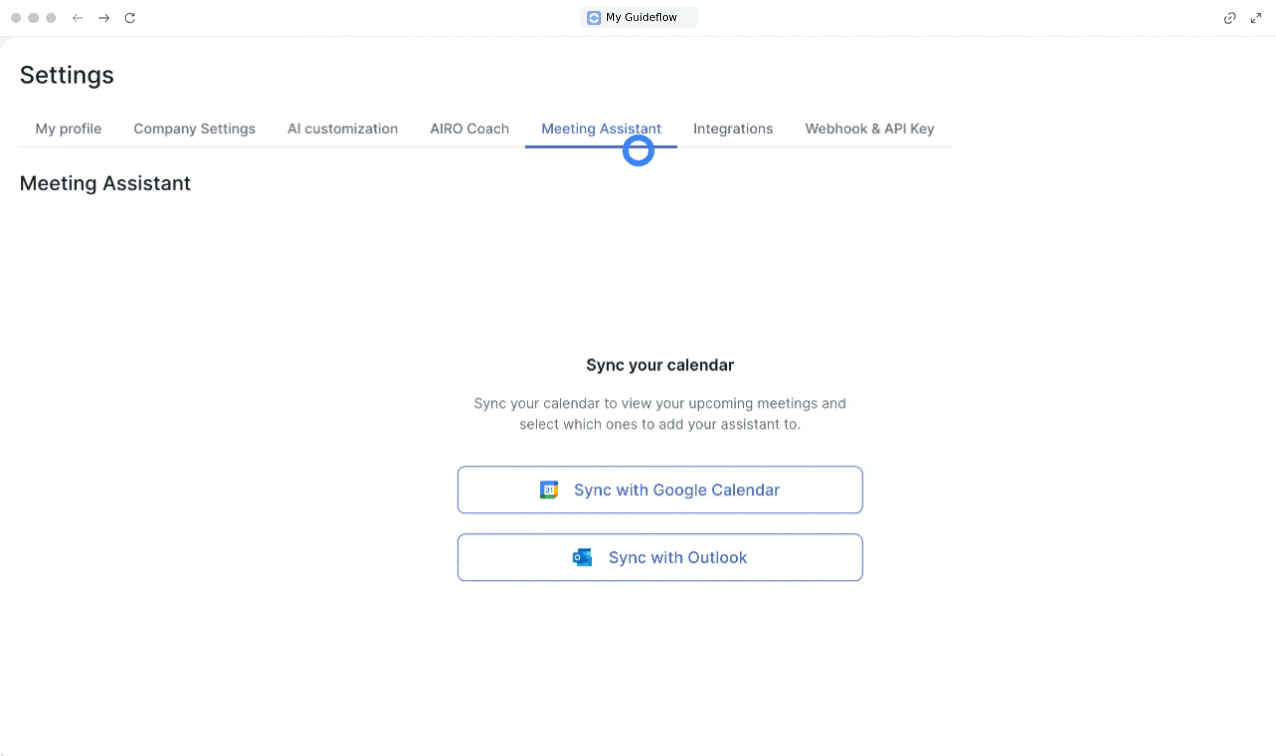Click the Outlook logo icon

pos(582,558)
